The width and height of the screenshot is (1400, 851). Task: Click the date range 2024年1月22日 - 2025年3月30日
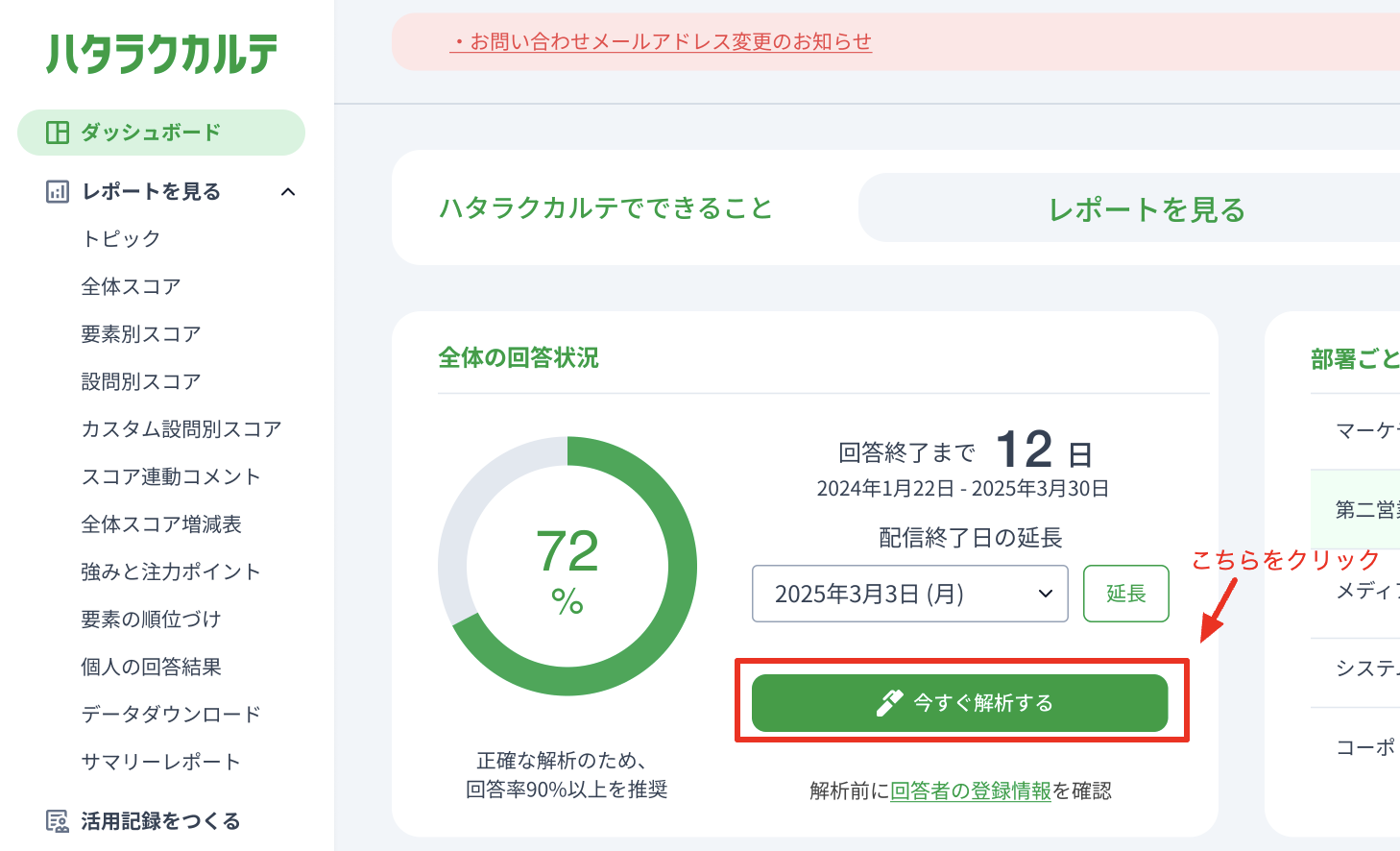pos(963,489)
